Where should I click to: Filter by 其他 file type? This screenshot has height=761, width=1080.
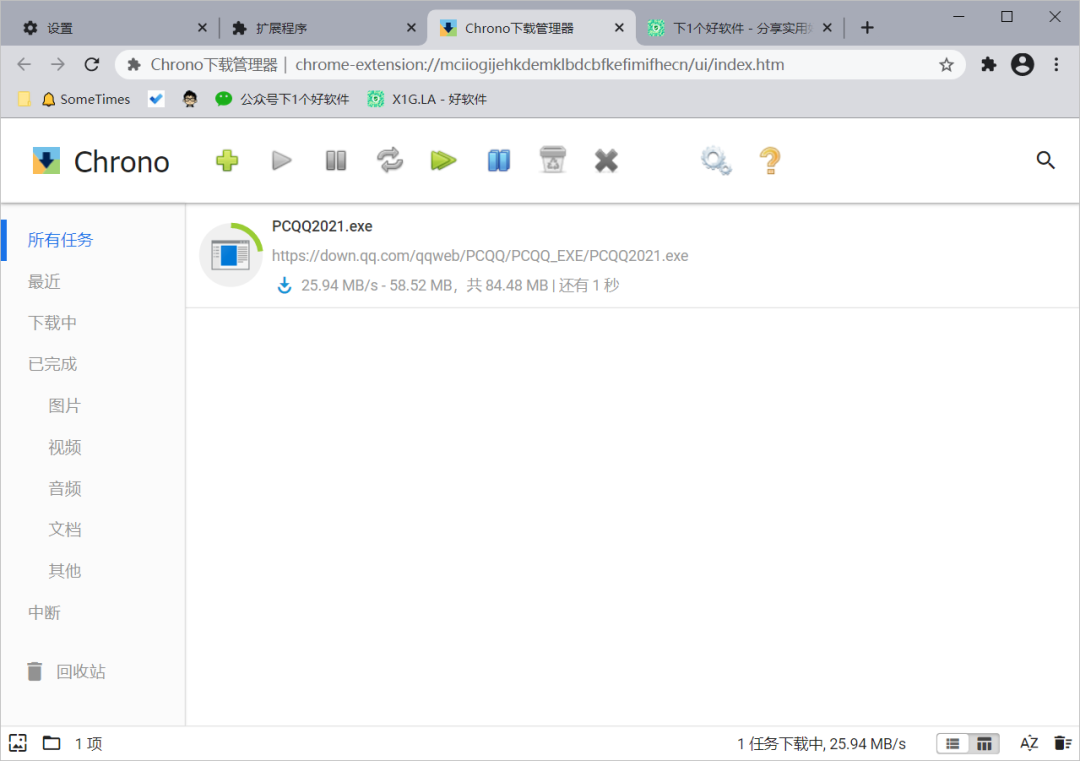coord(65,571)
